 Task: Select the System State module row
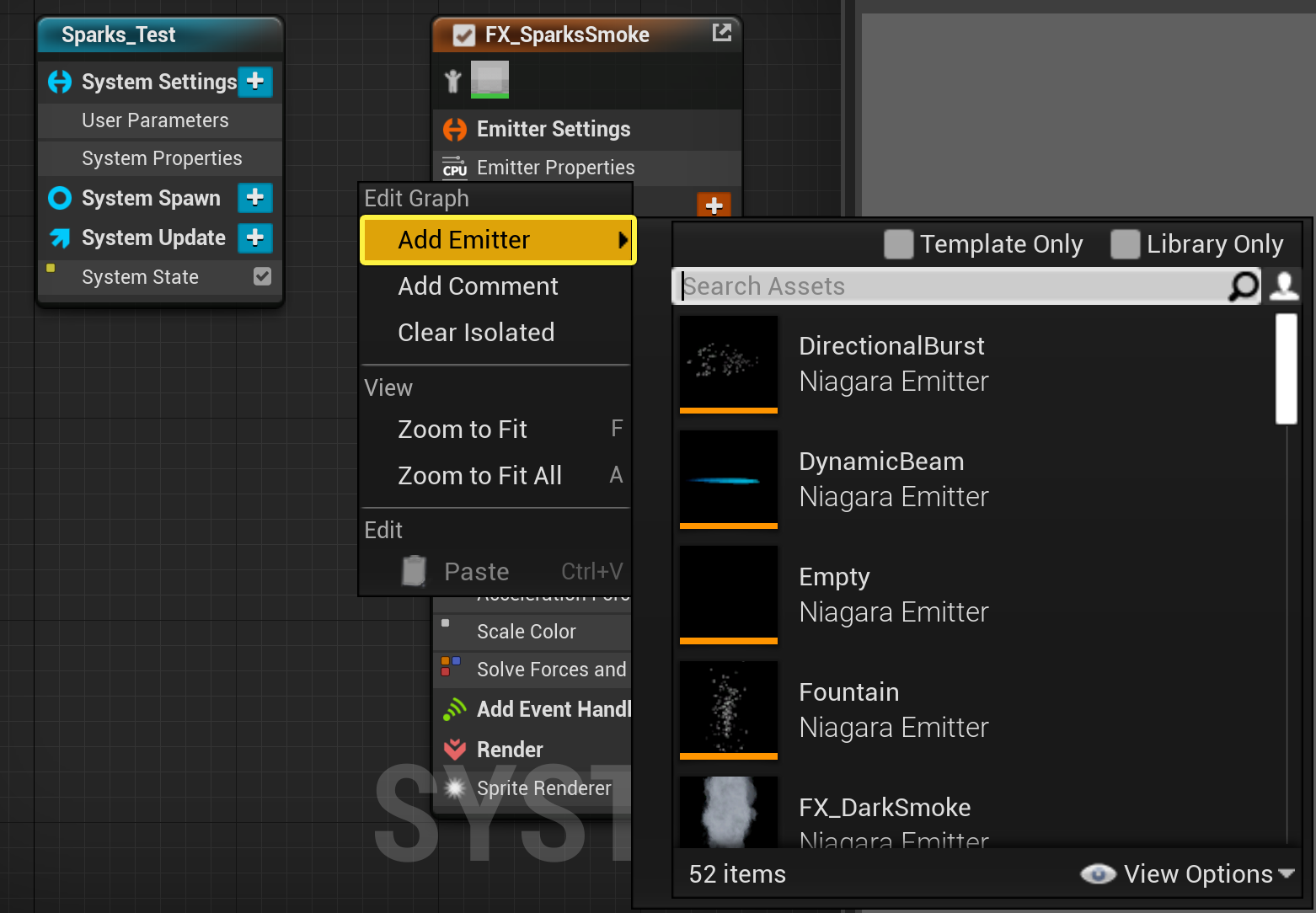(160, 277)
